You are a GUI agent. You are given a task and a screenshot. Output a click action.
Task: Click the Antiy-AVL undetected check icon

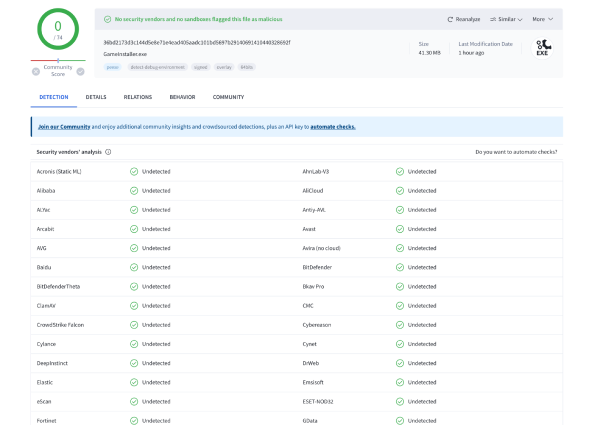[400, 210]
